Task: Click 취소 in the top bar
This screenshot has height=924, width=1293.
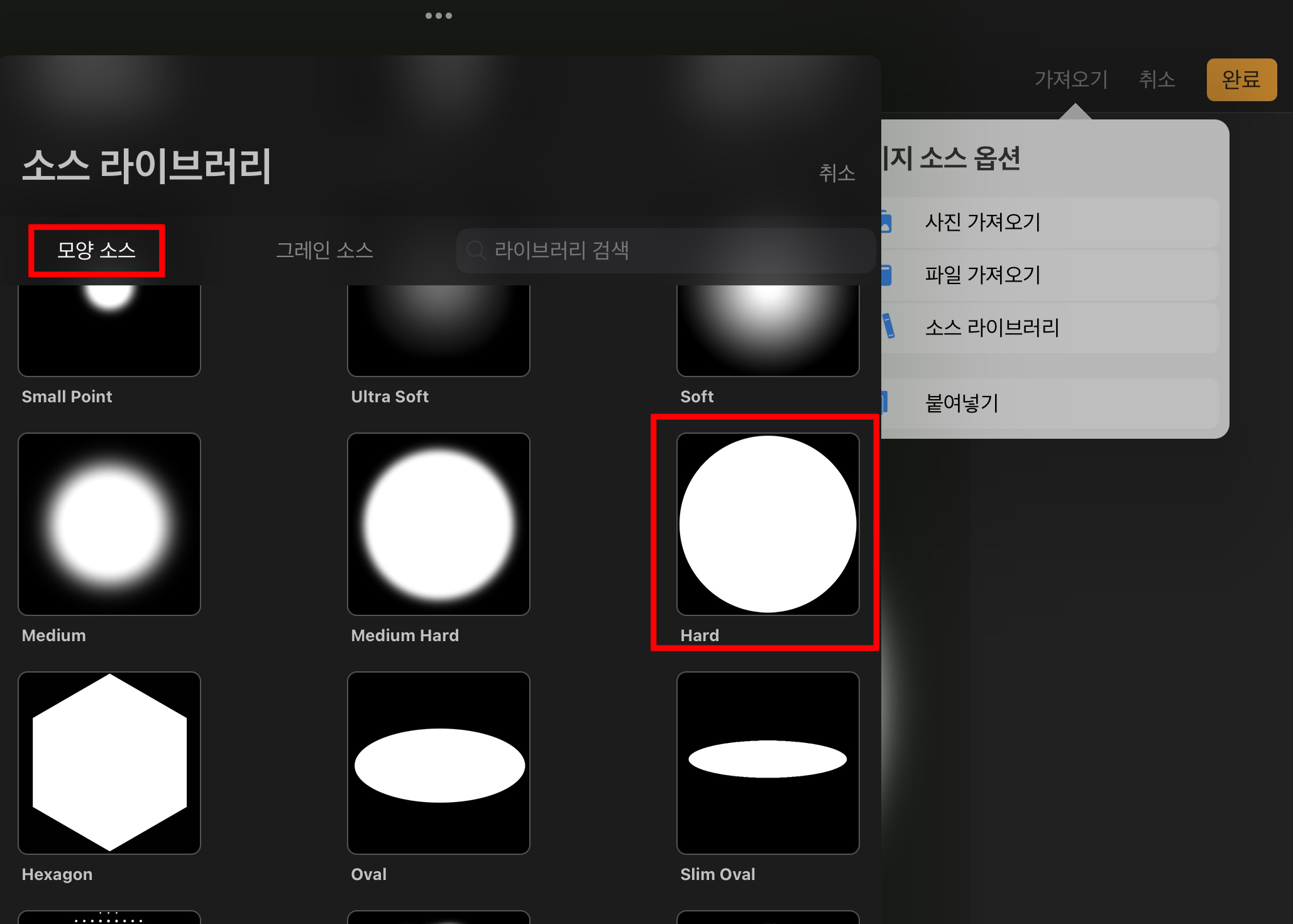Action: click(x=1157, y=79)
